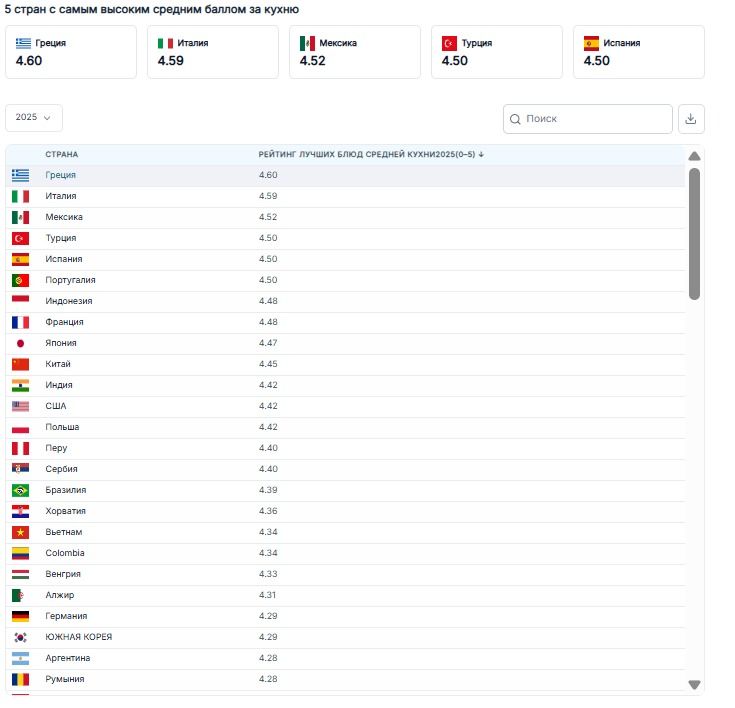Click the scrollbar up arrow
This screenshot has height=708, width=735.
tap(694, 156)
